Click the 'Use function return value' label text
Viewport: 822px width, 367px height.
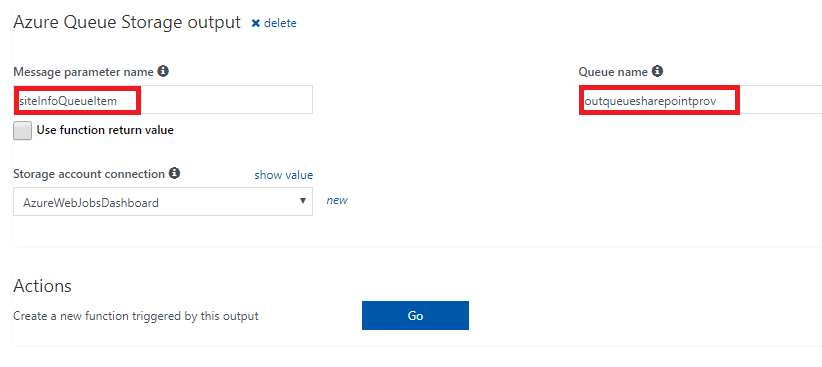105,130
